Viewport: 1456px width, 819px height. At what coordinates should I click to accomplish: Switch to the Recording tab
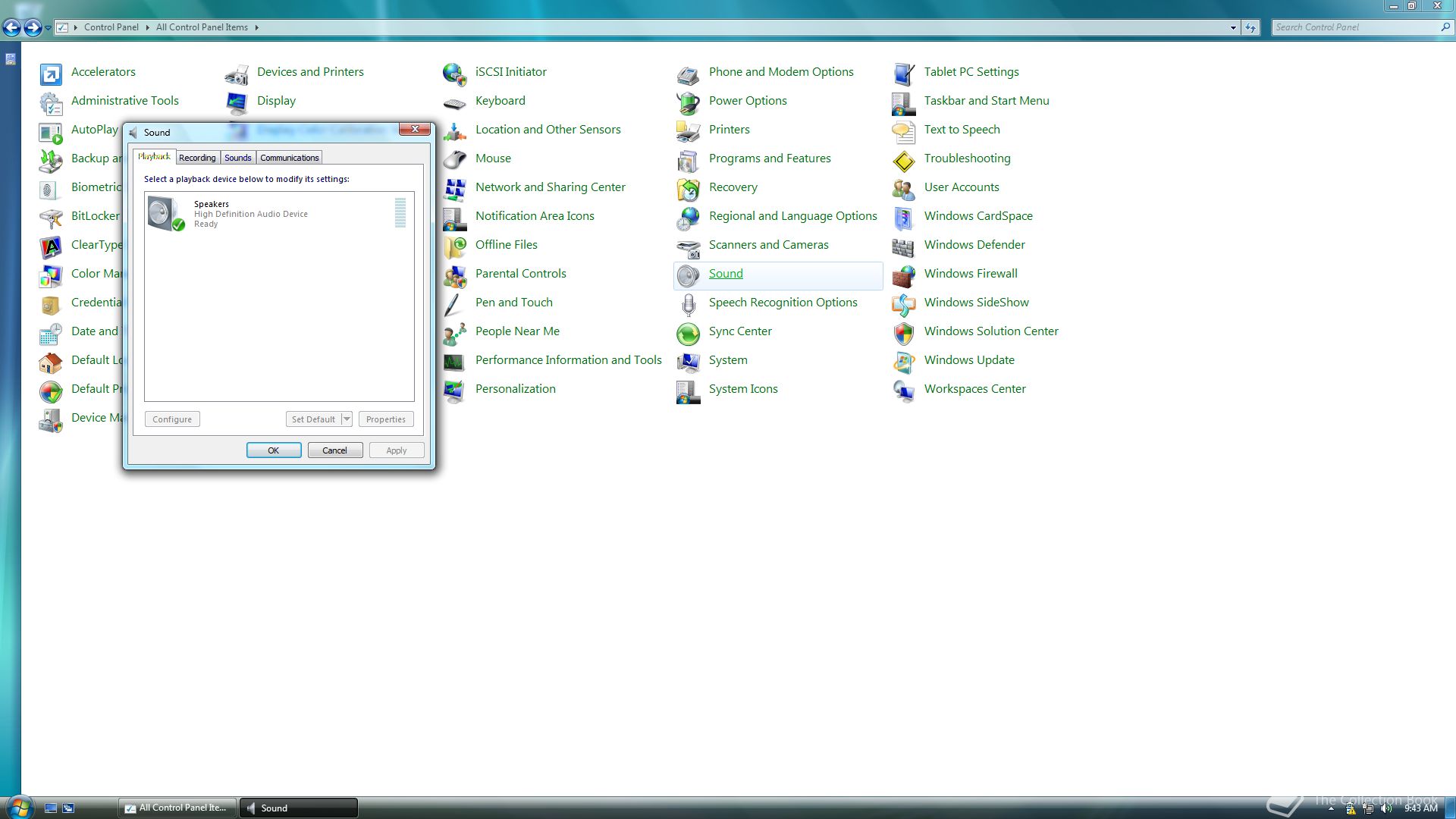[197, 158]
